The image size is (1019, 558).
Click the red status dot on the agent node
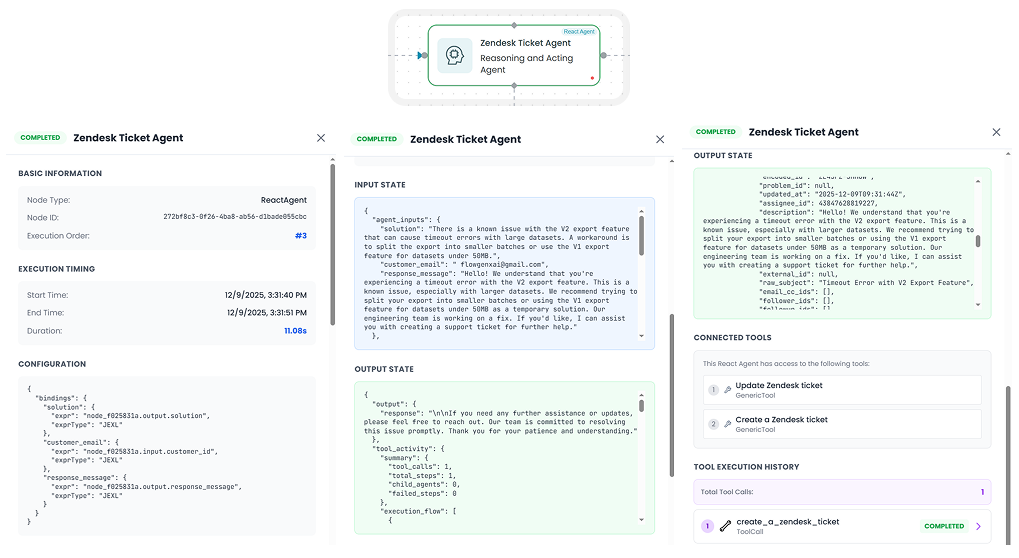[x=592, y=77]
